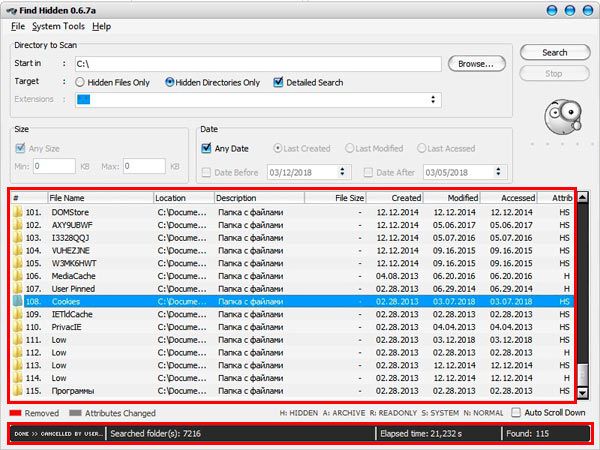This screenshot has width=600, height=450.
Task: Click folder icon of row 102 AXY9UBWF
Action: click(17, 225)
